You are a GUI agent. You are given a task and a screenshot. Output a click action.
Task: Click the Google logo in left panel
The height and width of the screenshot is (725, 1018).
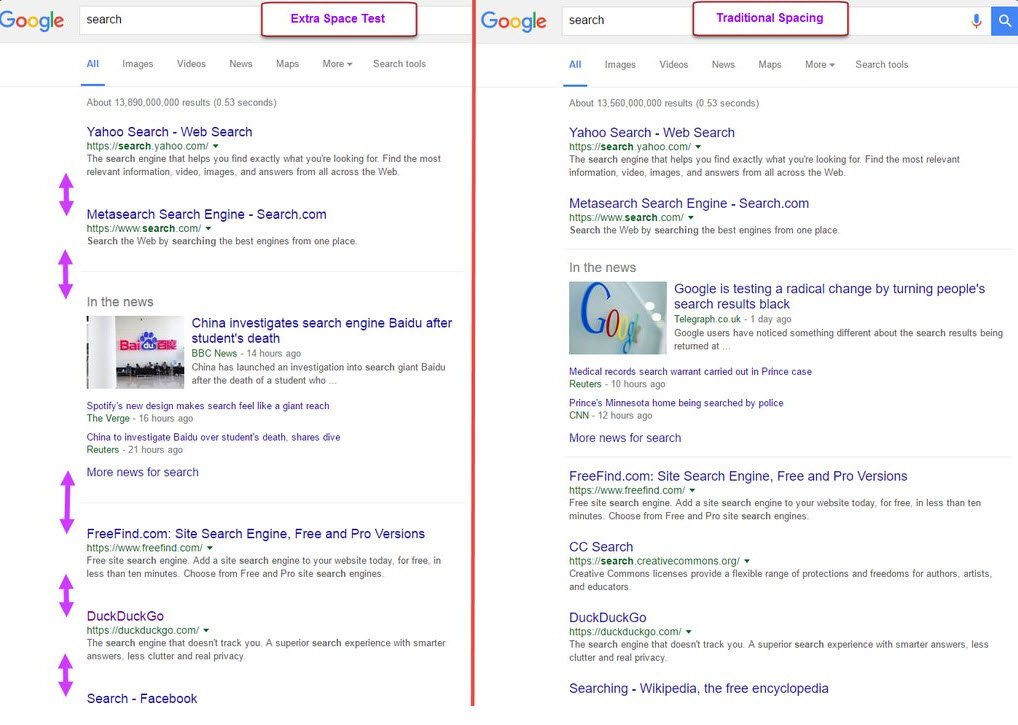32,20
